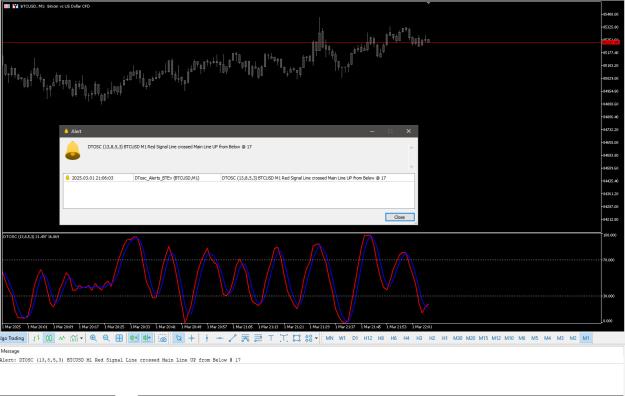Switch to M5 timeframe
This screenshot has width=625, height=396.
(x=535, y=338)
